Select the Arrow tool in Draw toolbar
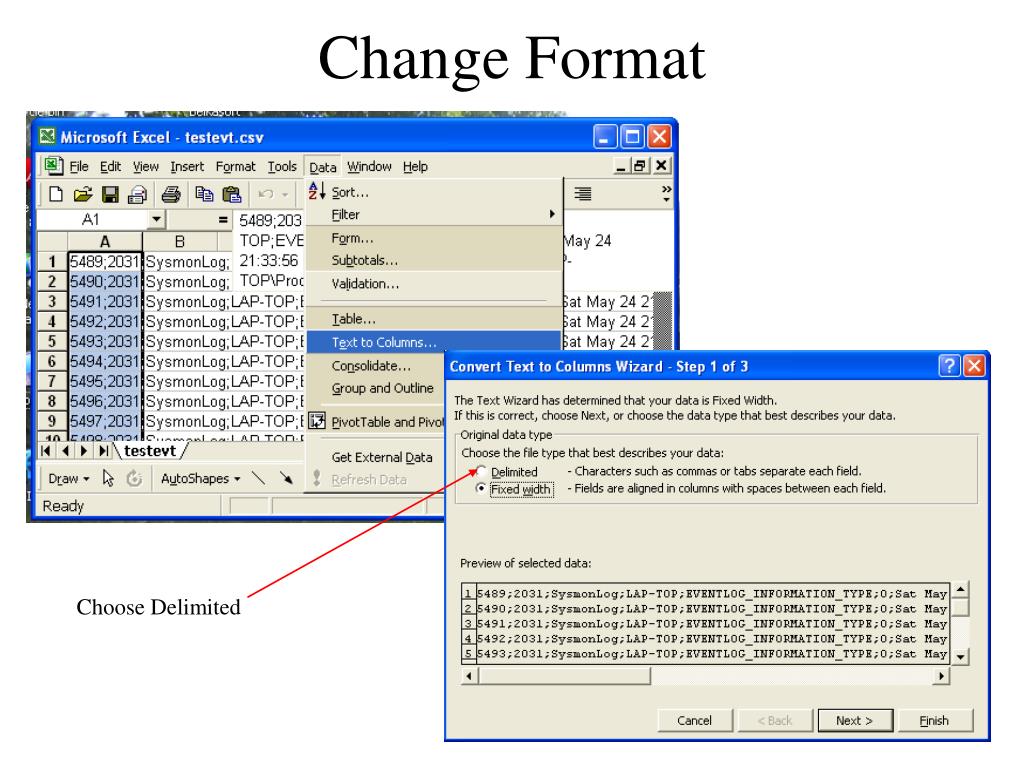 pos(286,479)
